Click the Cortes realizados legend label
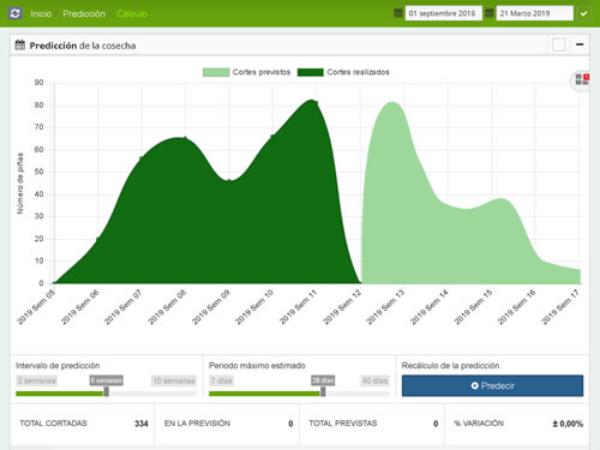600x450 pixels. pos(358,72)
